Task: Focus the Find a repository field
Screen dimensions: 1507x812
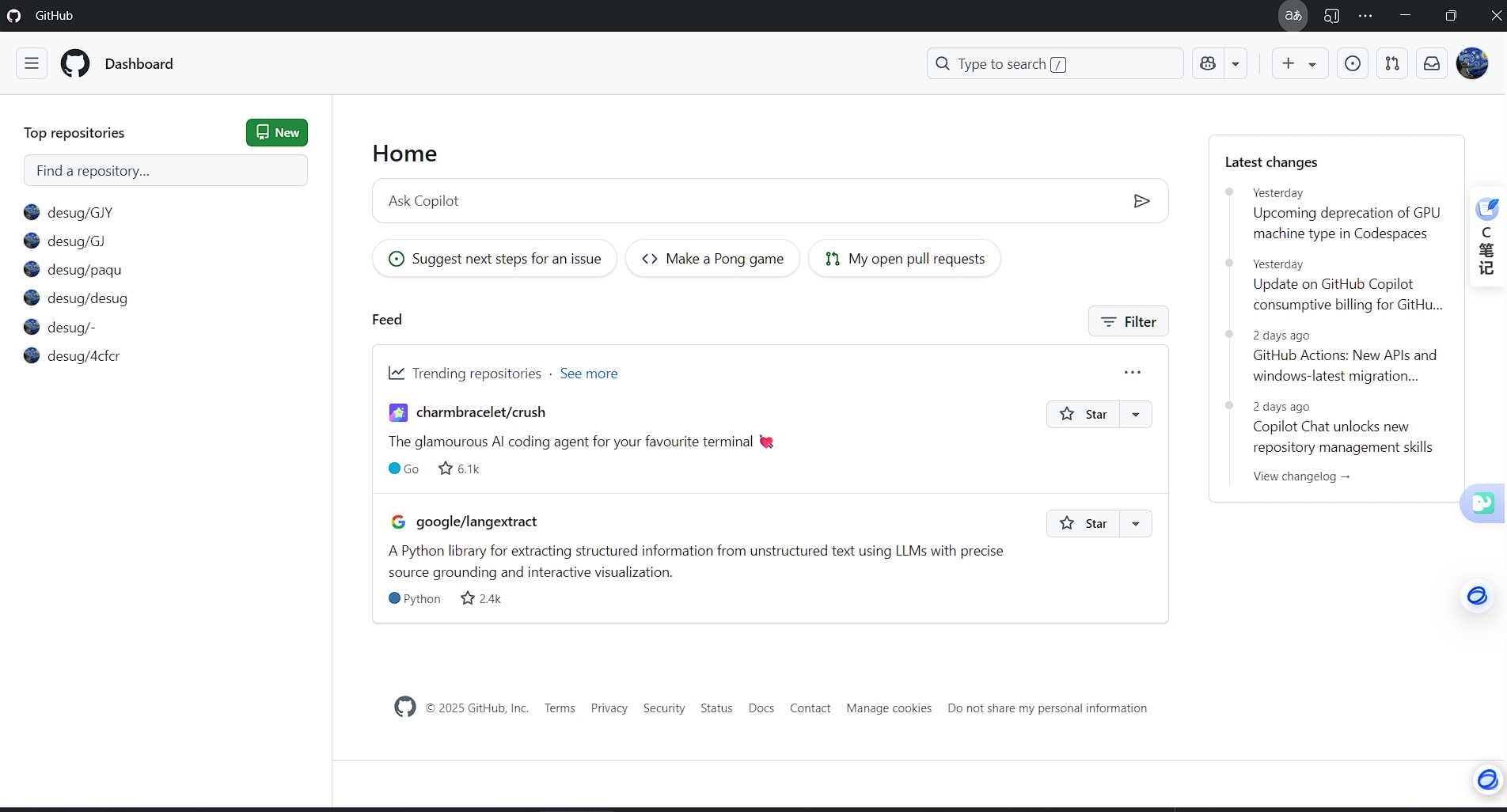Action: point(165,170)
